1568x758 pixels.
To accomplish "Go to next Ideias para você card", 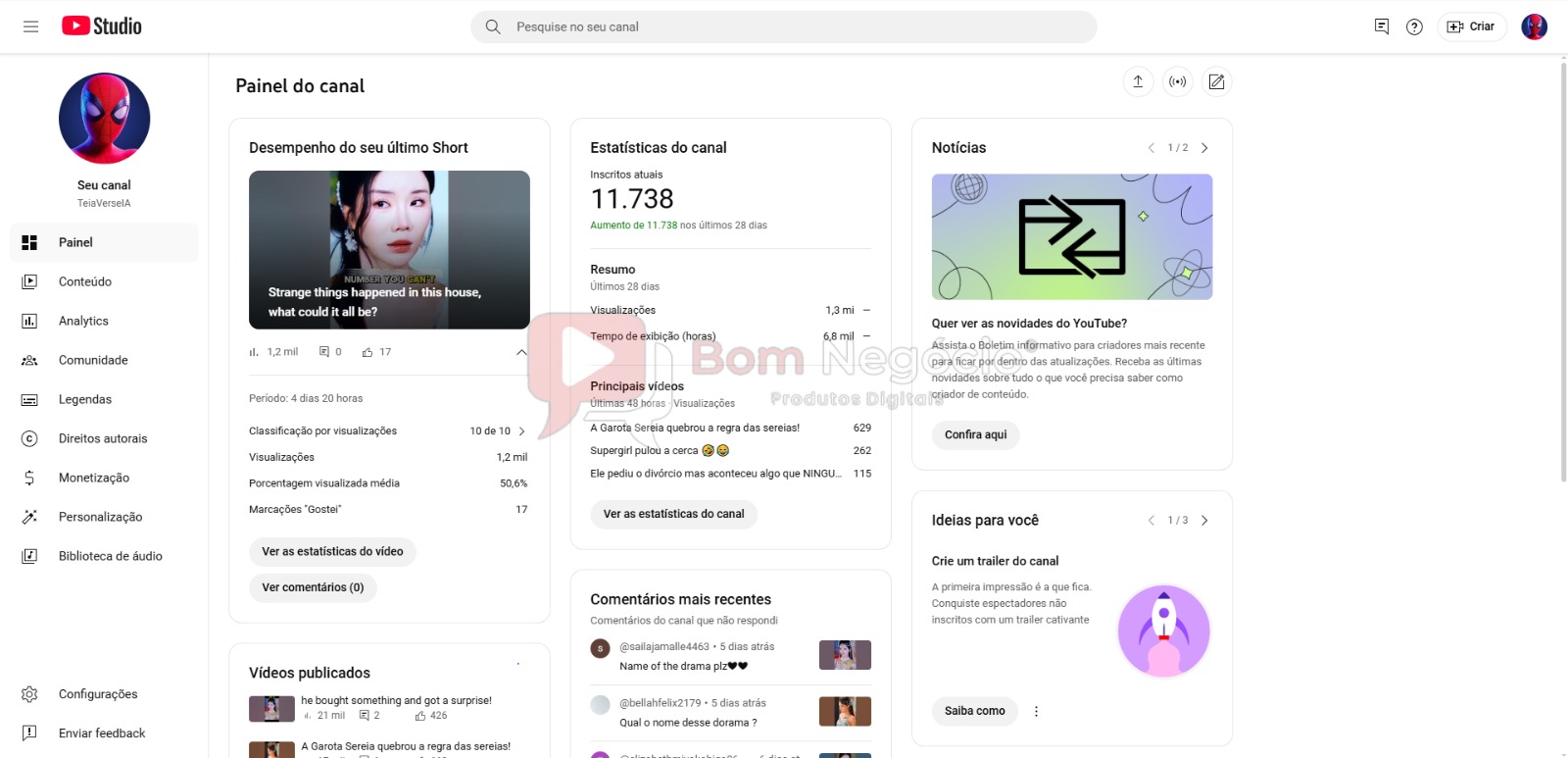I will 1204,521.
